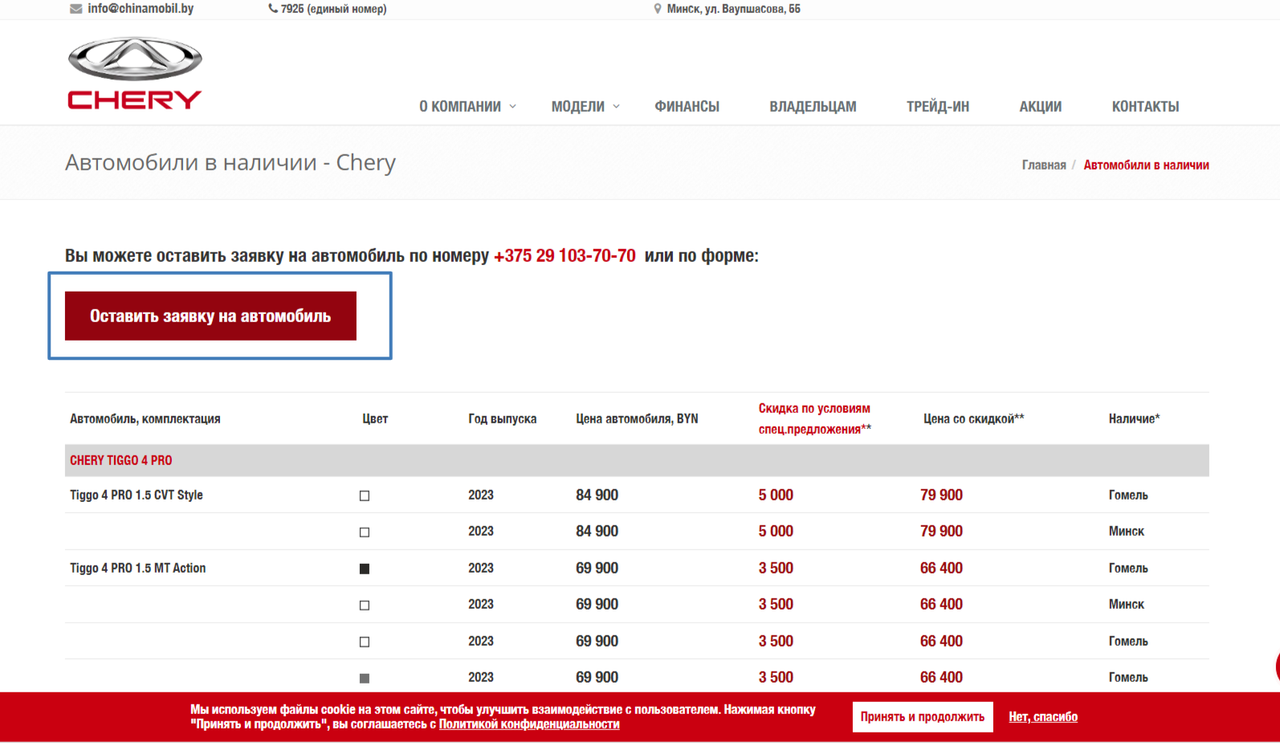The width and height of the screenshot is (1280, 743).
Task: Expand the chevron next to МОДЕЛИ
Action: (616, 106)
